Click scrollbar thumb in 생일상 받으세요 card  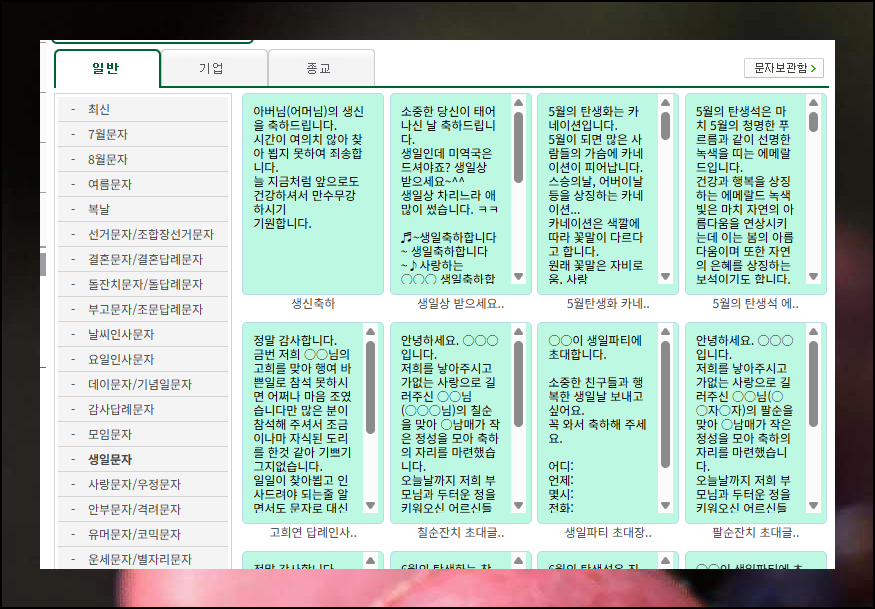point(518,147)
